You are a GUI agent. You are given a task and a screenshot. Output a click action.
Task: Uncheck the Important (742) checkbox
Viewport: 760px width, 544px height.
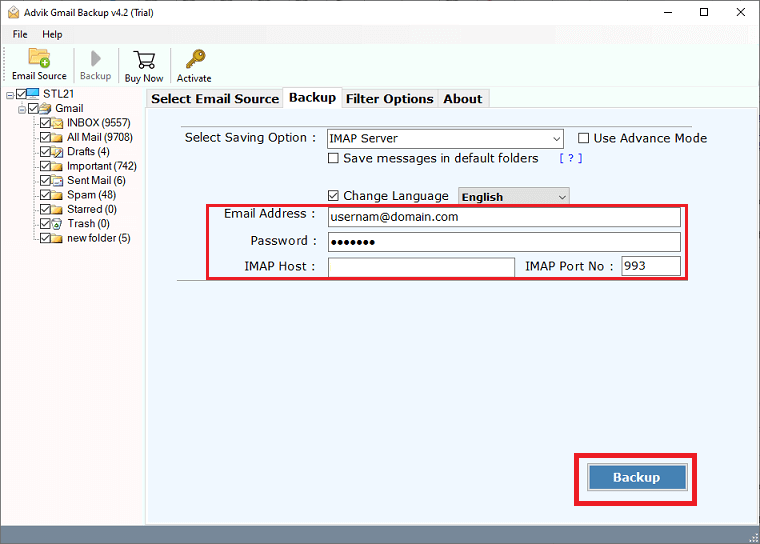pyautogui.click(x=45, y=166)
